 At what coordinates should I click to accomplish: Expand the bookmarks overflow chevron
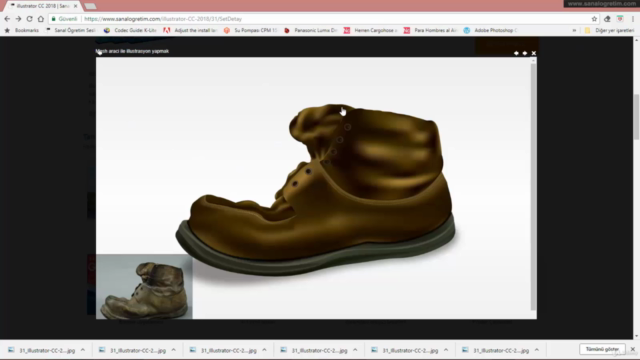[x=574, y=30]
